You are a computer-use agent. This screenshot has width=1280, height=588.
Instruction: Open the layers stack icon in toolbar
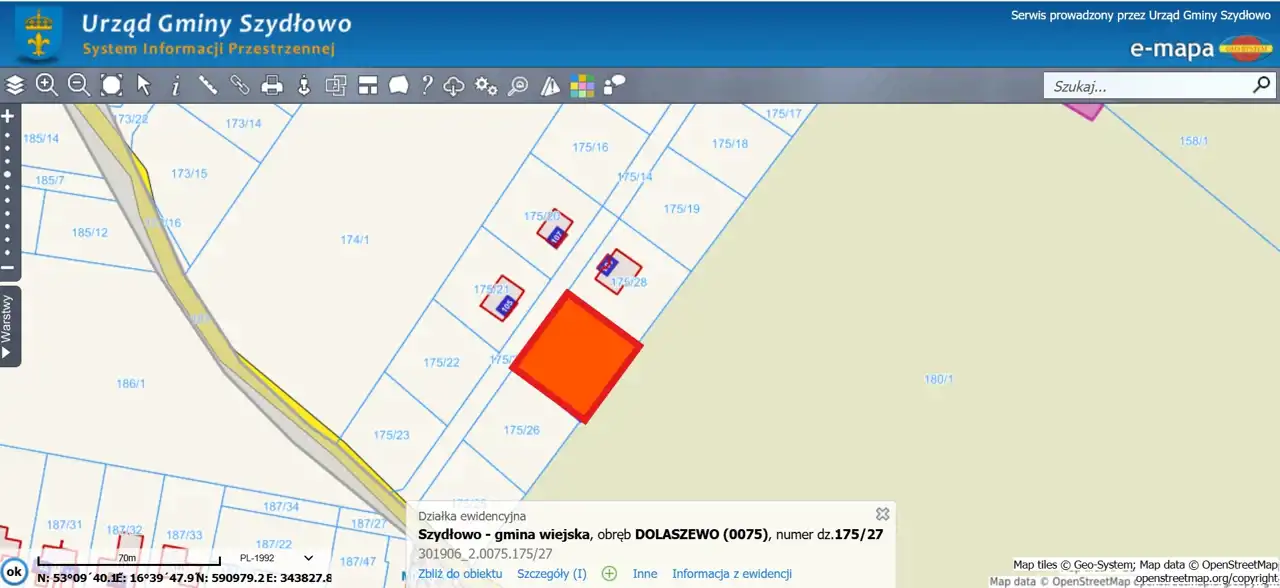pos(15,85)
